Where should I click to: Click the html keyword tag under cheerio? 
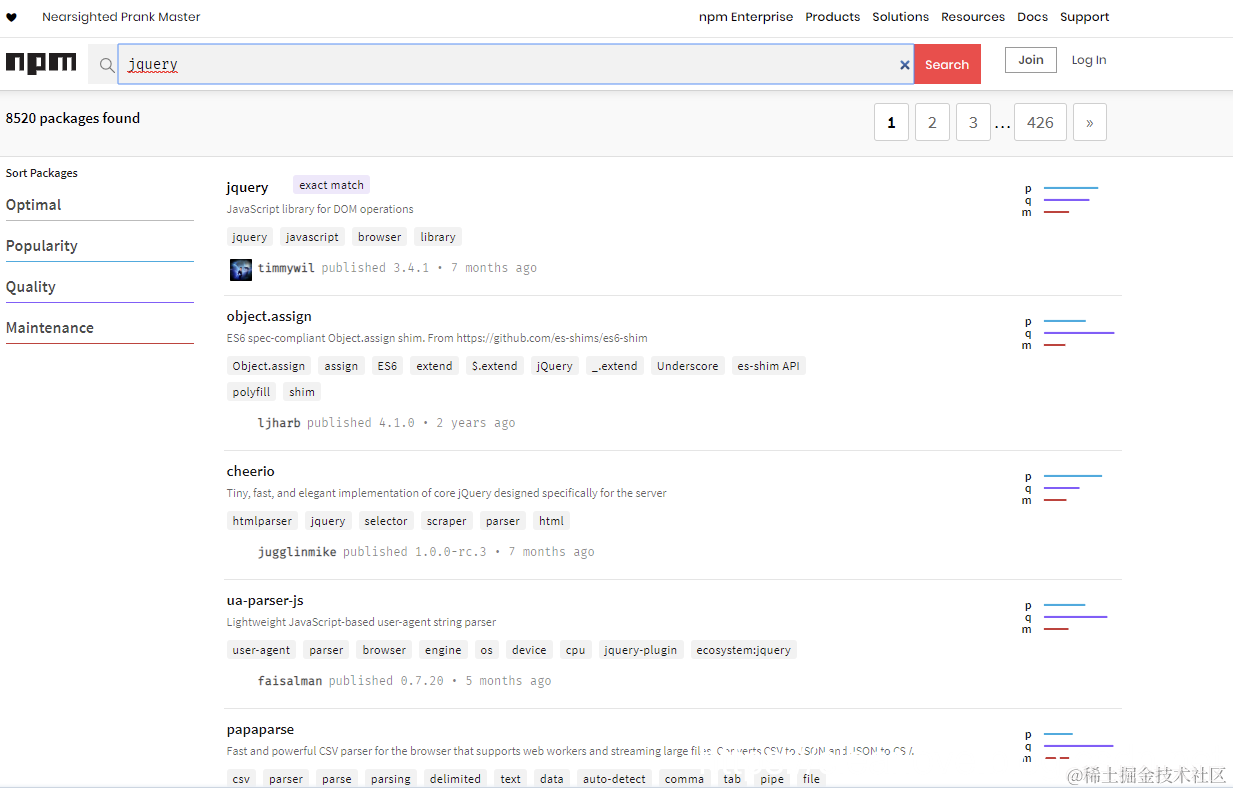[x=552, y=521]
